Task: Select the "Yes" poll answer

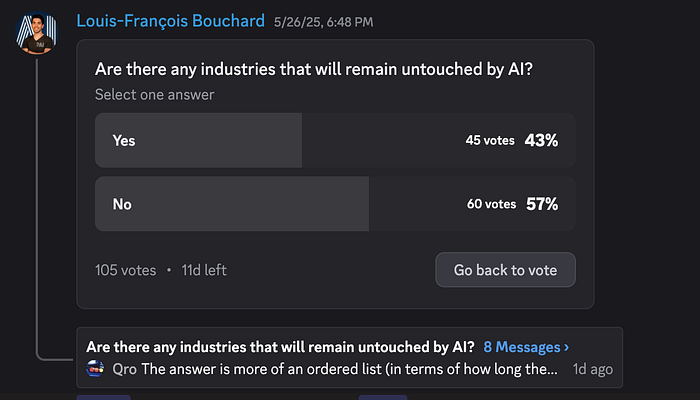Action: (x=124, y=141)
